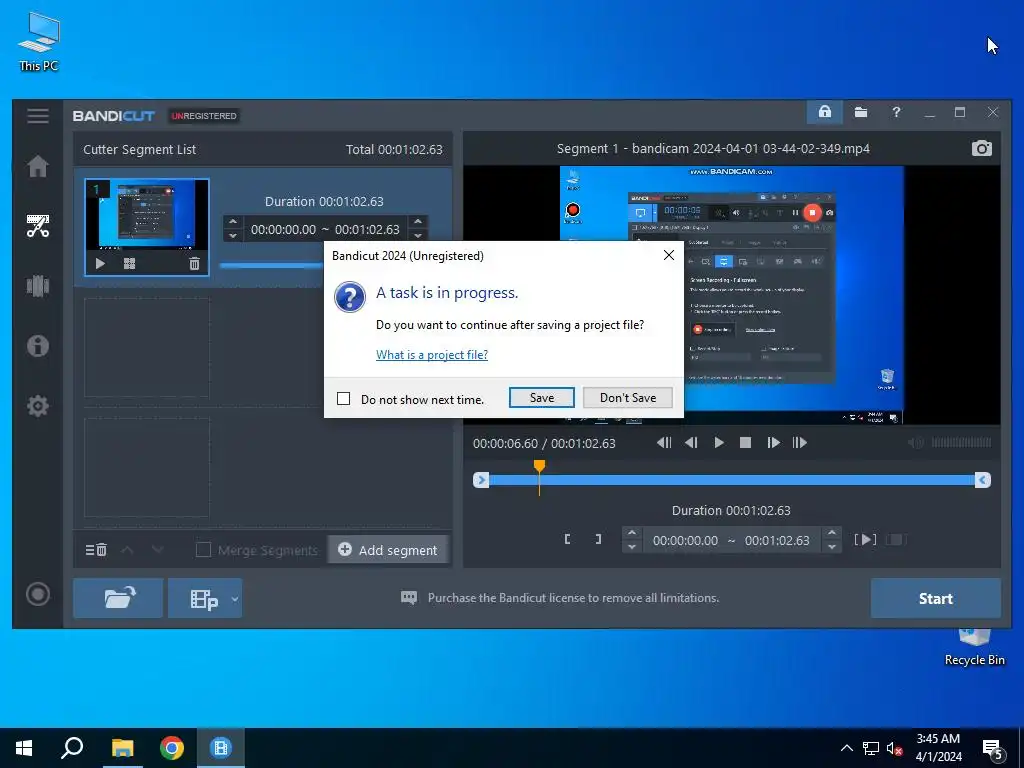Decrease bottom end time stepper
Viewport: 1024px width, 768px height.
[x=831, y=547]
